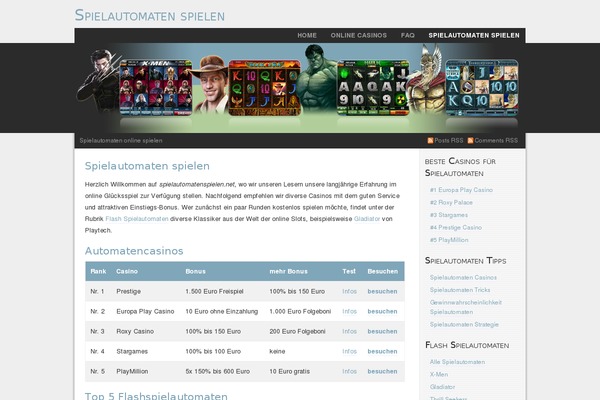Click the Comments RSS feed icon
Image resolution: width=600 pixels, height=400 pixels.
tap(470, 140)
